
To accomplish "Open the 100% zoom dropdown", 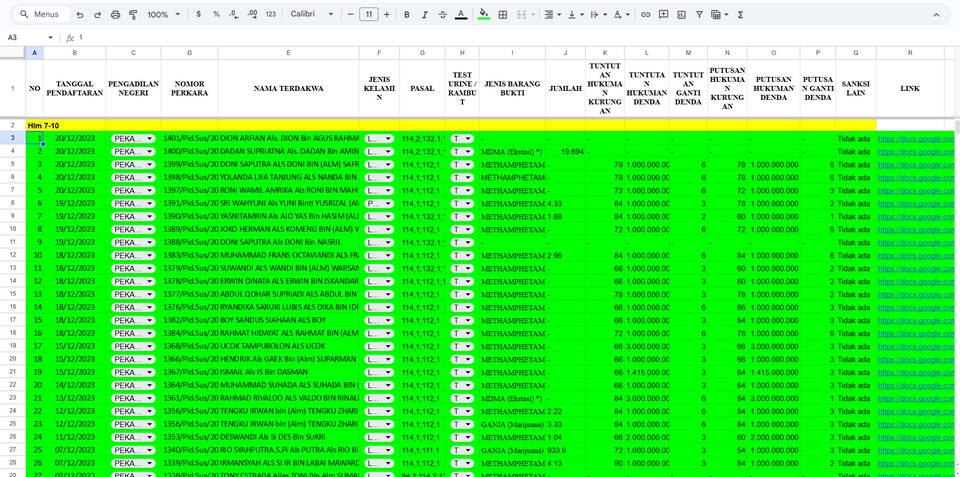I will 163,14.
